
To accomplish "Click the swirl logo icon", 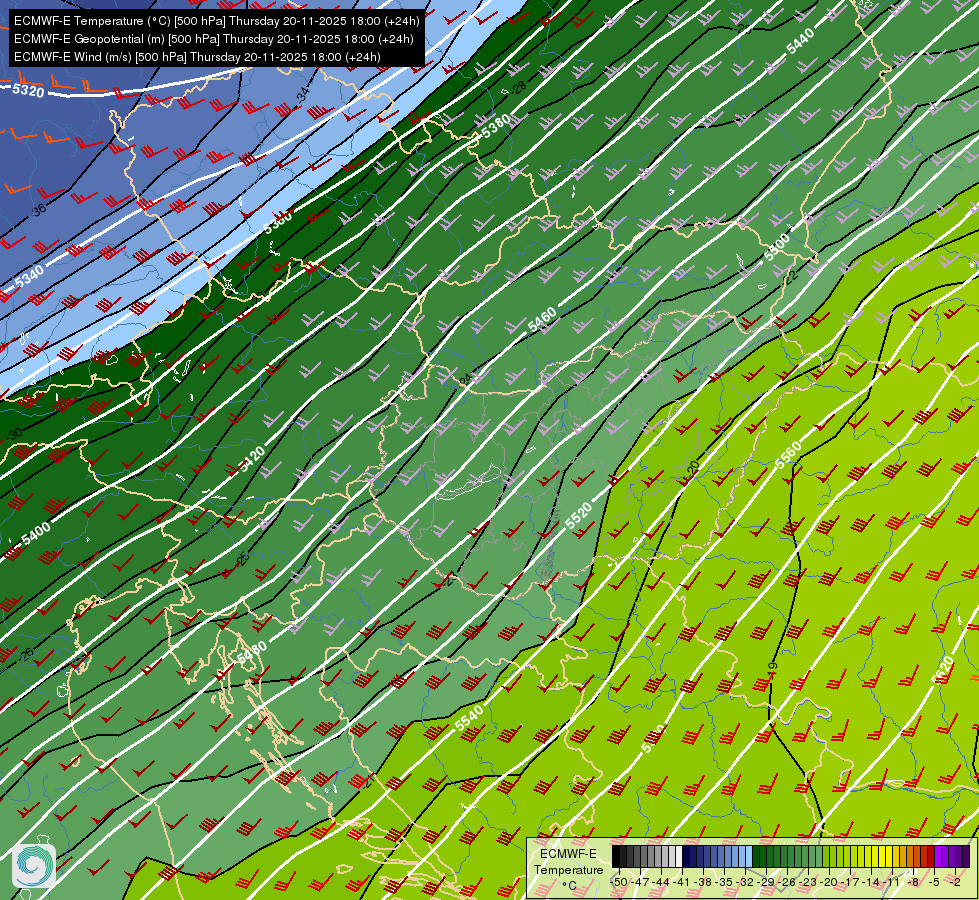I will click(34, 866).
